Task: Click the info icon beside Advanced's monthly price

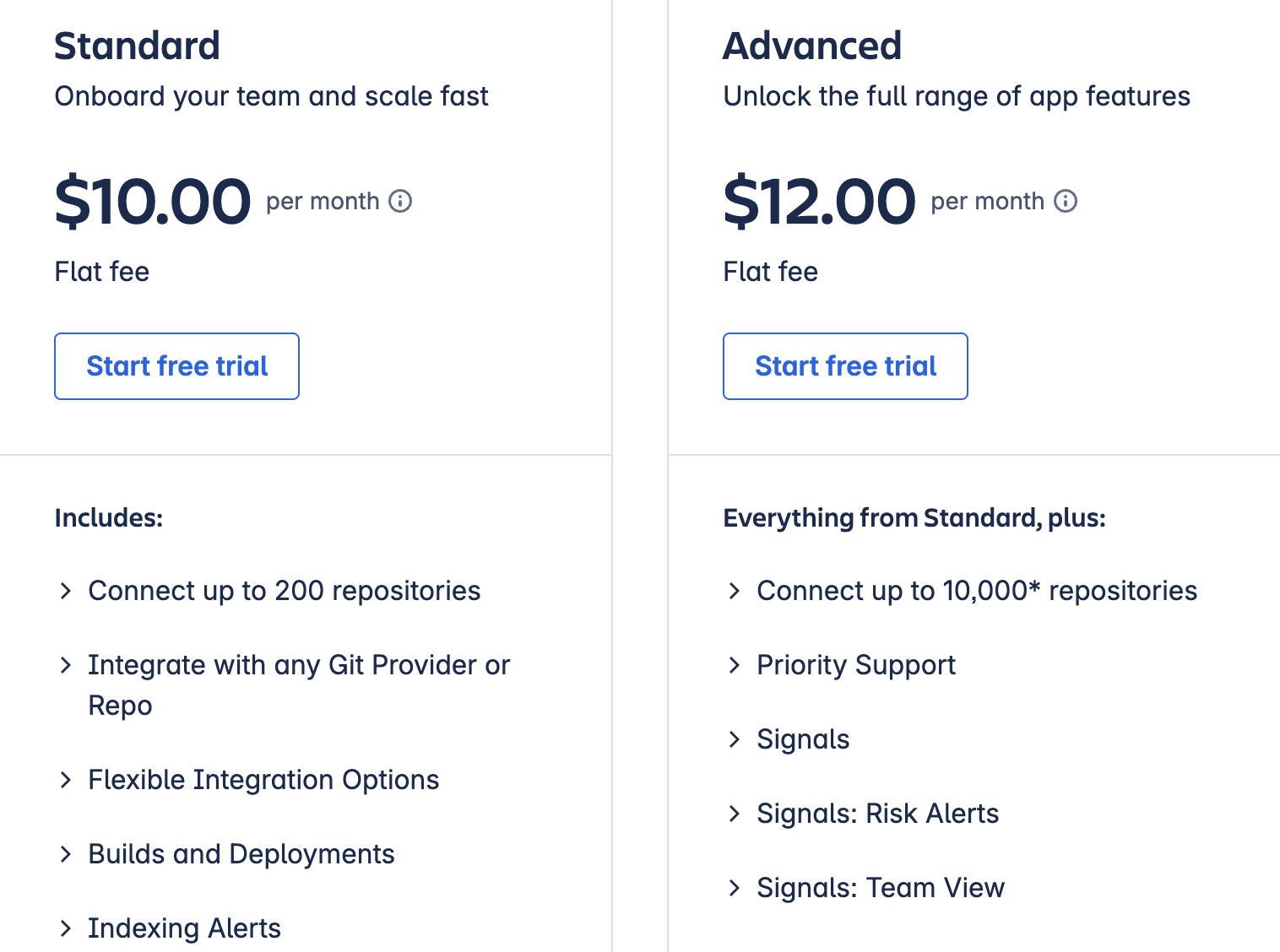Action: click(1066, 201)
